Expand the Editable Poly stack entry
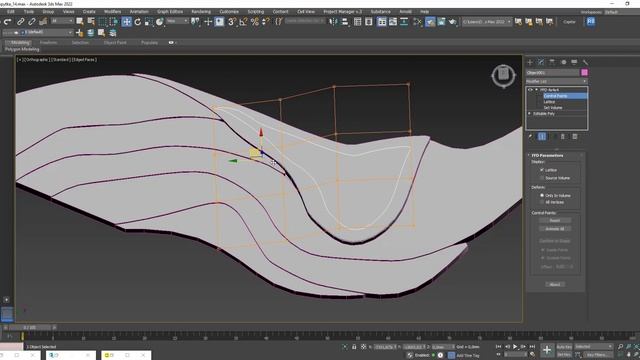 530,113
